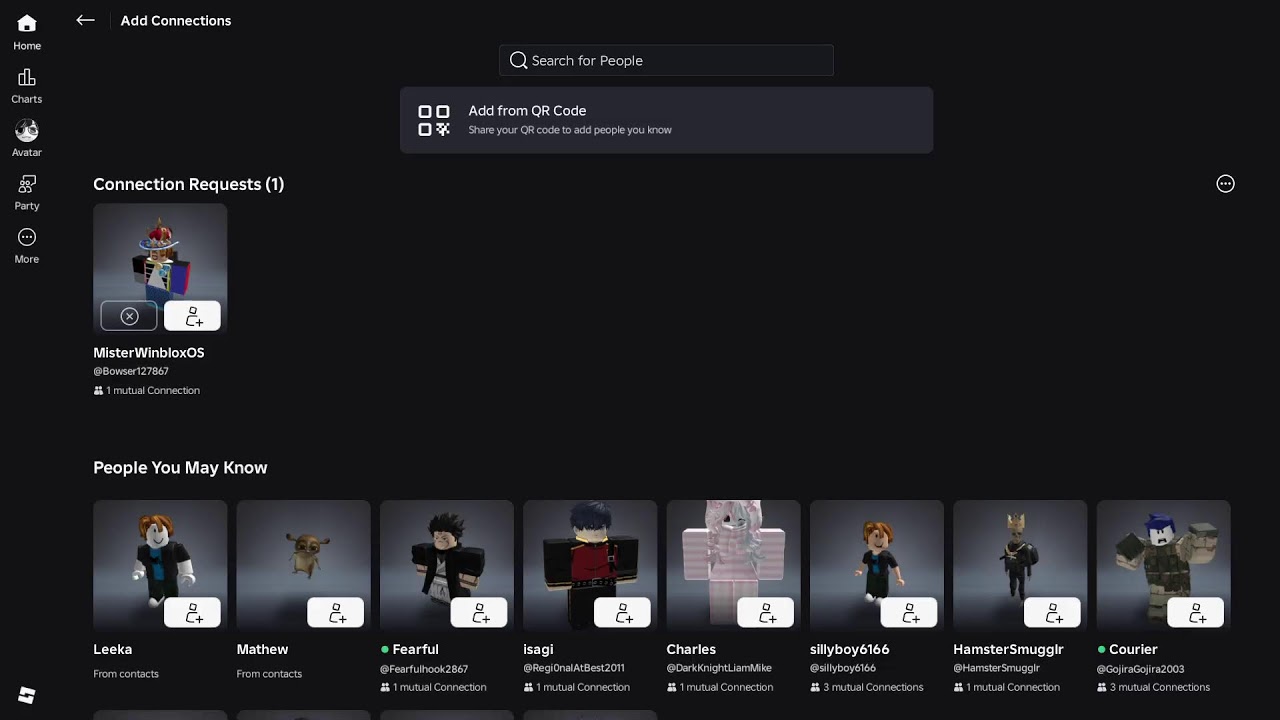Click the Roblox logo icon at bottom-left
This screenshot has height=720, width=1280.
27,696
